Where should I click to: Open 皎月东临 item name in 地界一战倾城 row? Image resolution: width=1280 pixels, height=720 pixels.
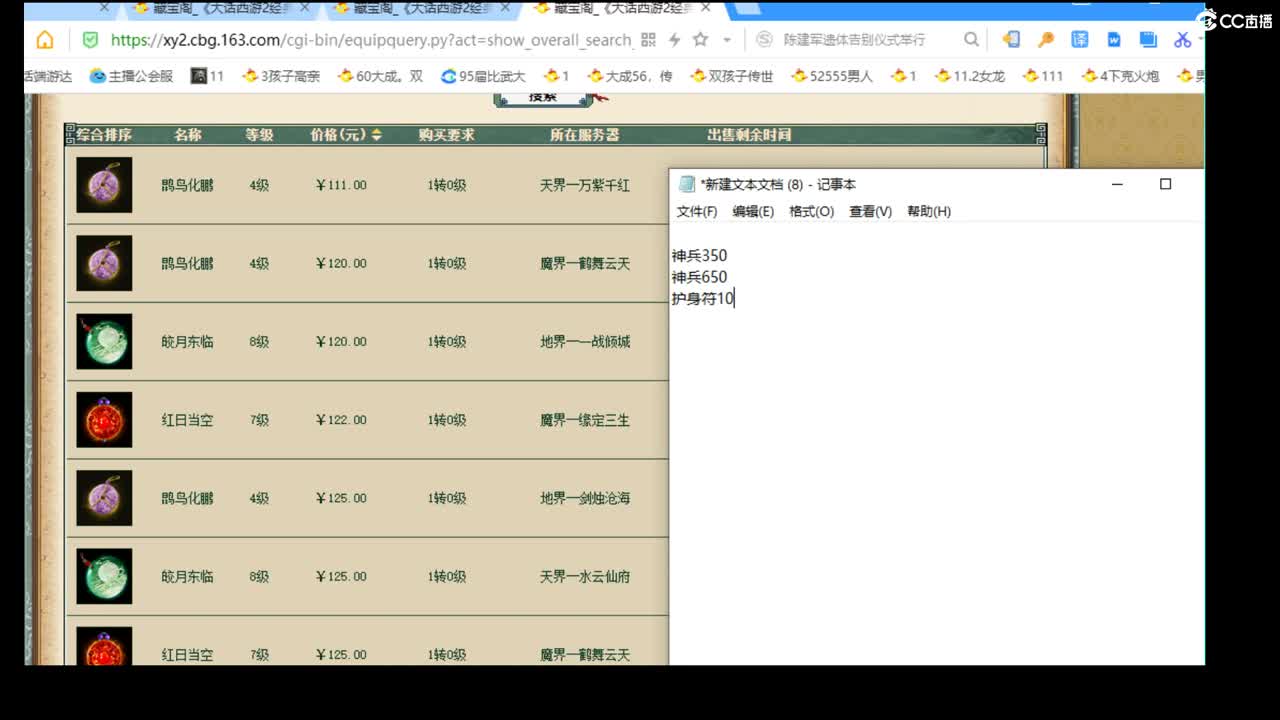(188, 342)
